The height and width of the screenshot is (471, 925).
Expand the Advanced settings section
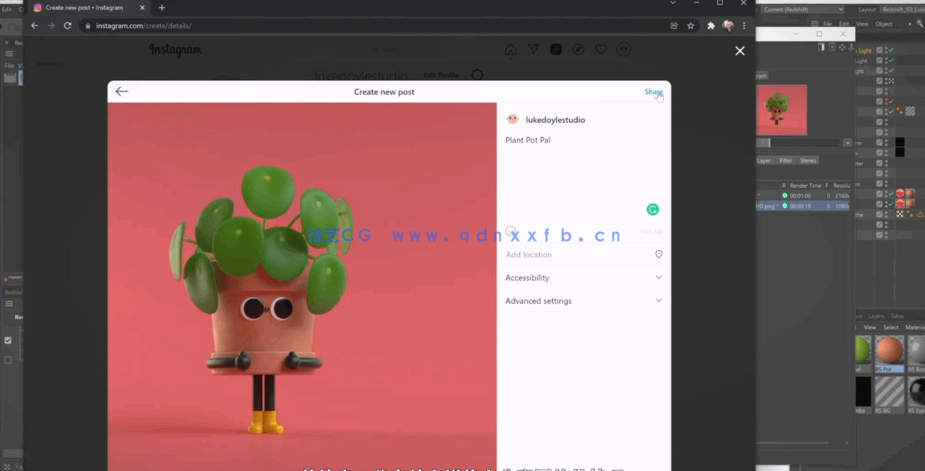(x=583, y=300)
